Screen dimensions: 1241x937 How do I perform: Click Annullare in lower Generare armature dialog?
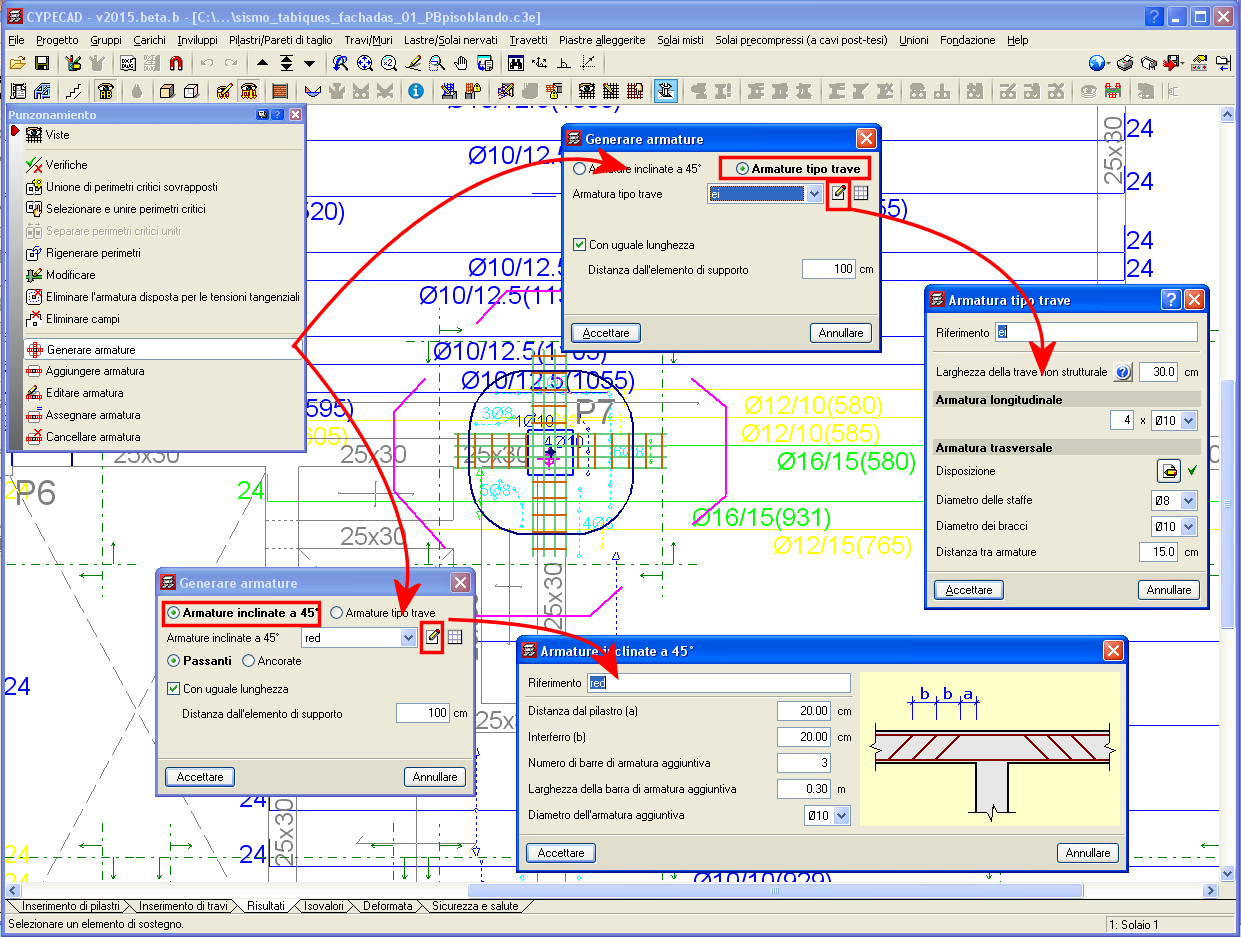point(435,777)
